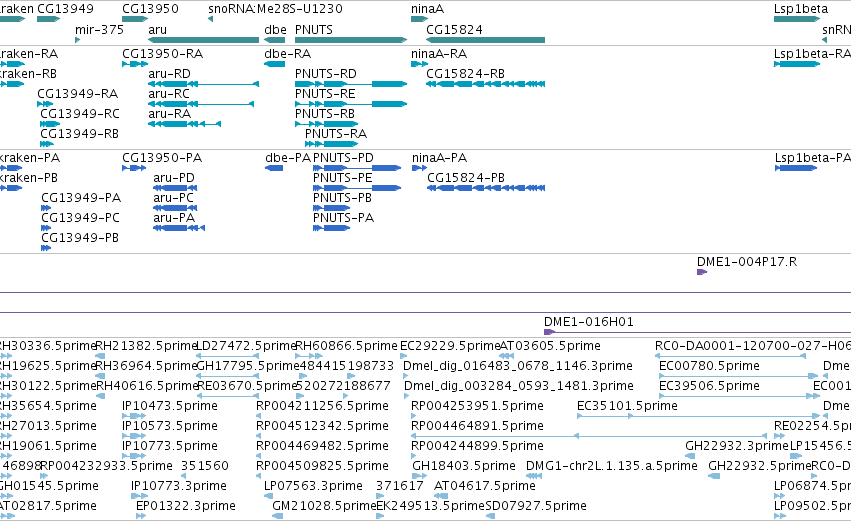
Task: Click the CG15824-PB blue CDS glyph
Action: coord(486,188)
